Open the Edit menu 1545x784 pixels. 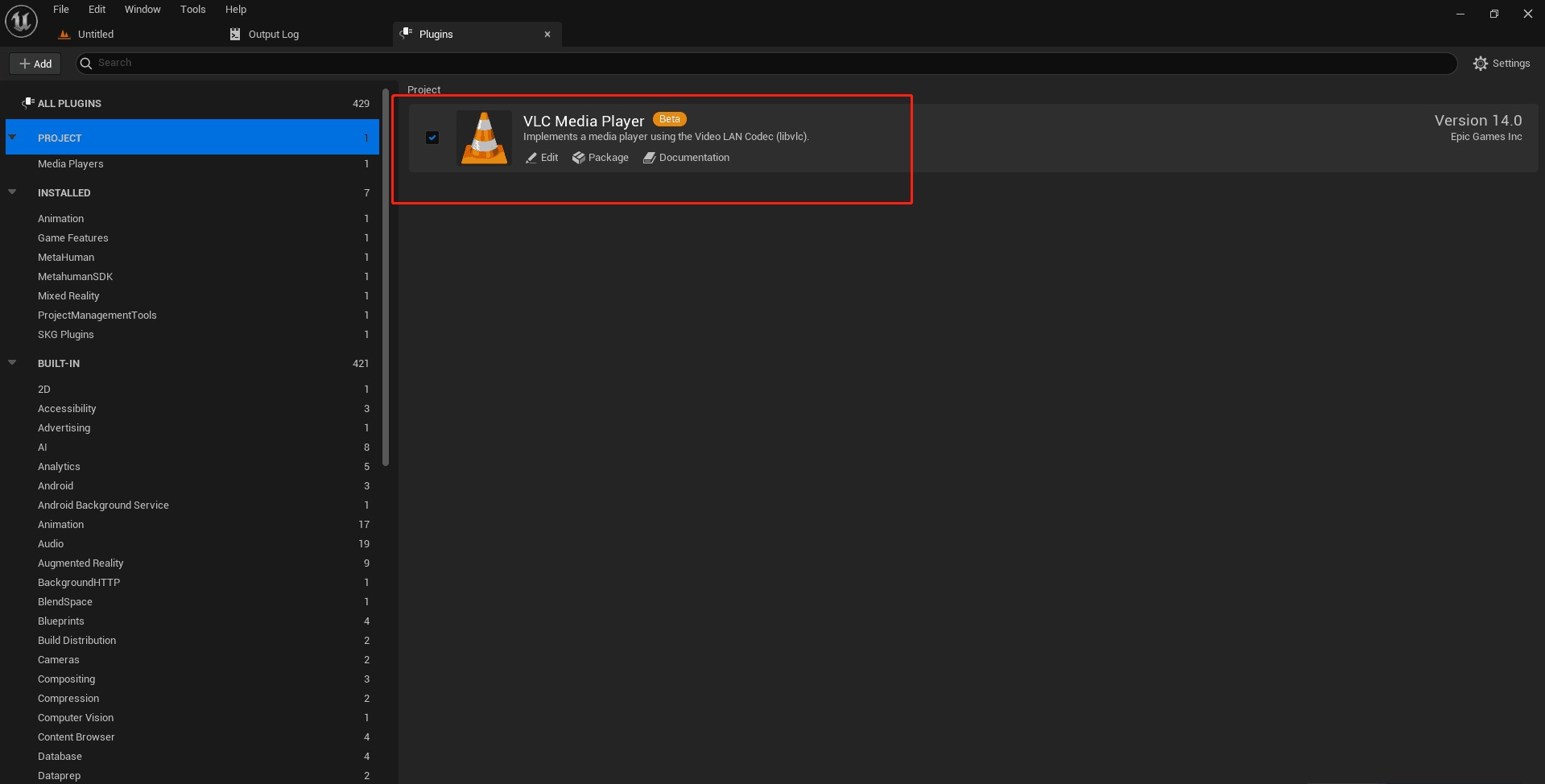click(x=97, y=10)
